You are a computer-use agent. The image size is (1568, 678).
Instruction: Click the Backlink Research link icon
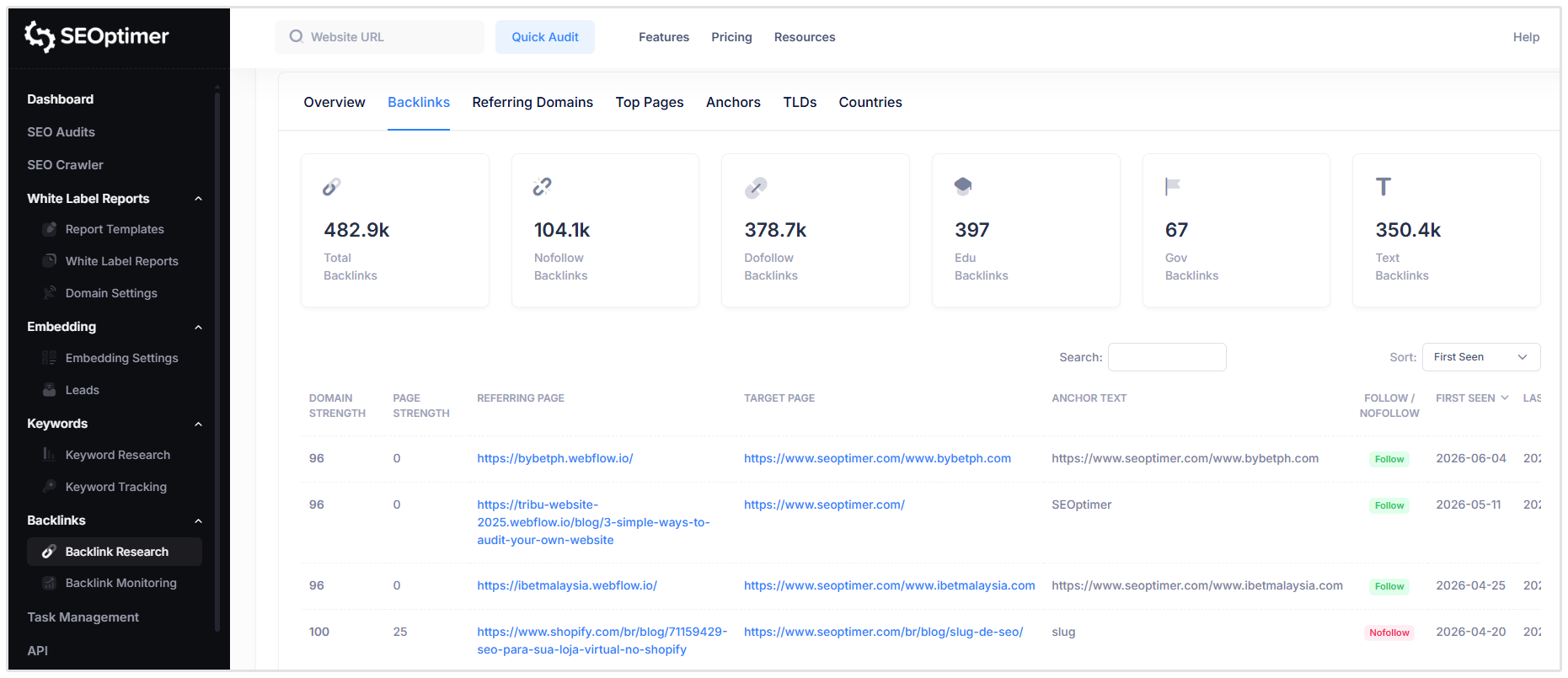50,552
